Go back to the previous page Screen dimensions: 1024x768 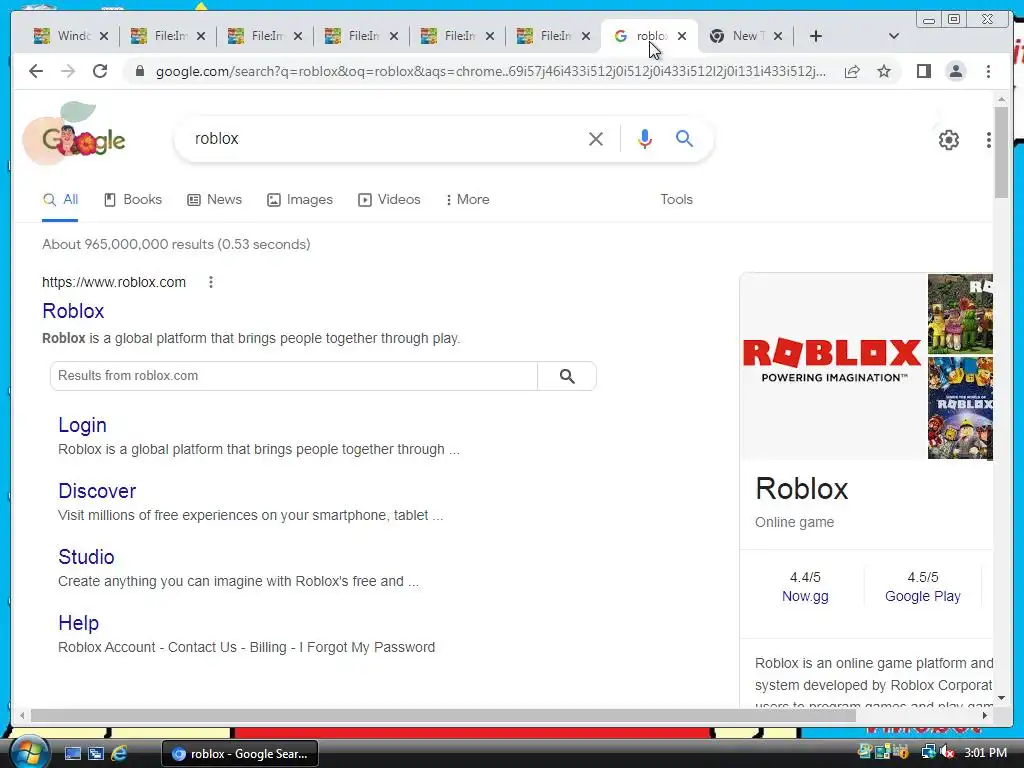click(36, 71)
